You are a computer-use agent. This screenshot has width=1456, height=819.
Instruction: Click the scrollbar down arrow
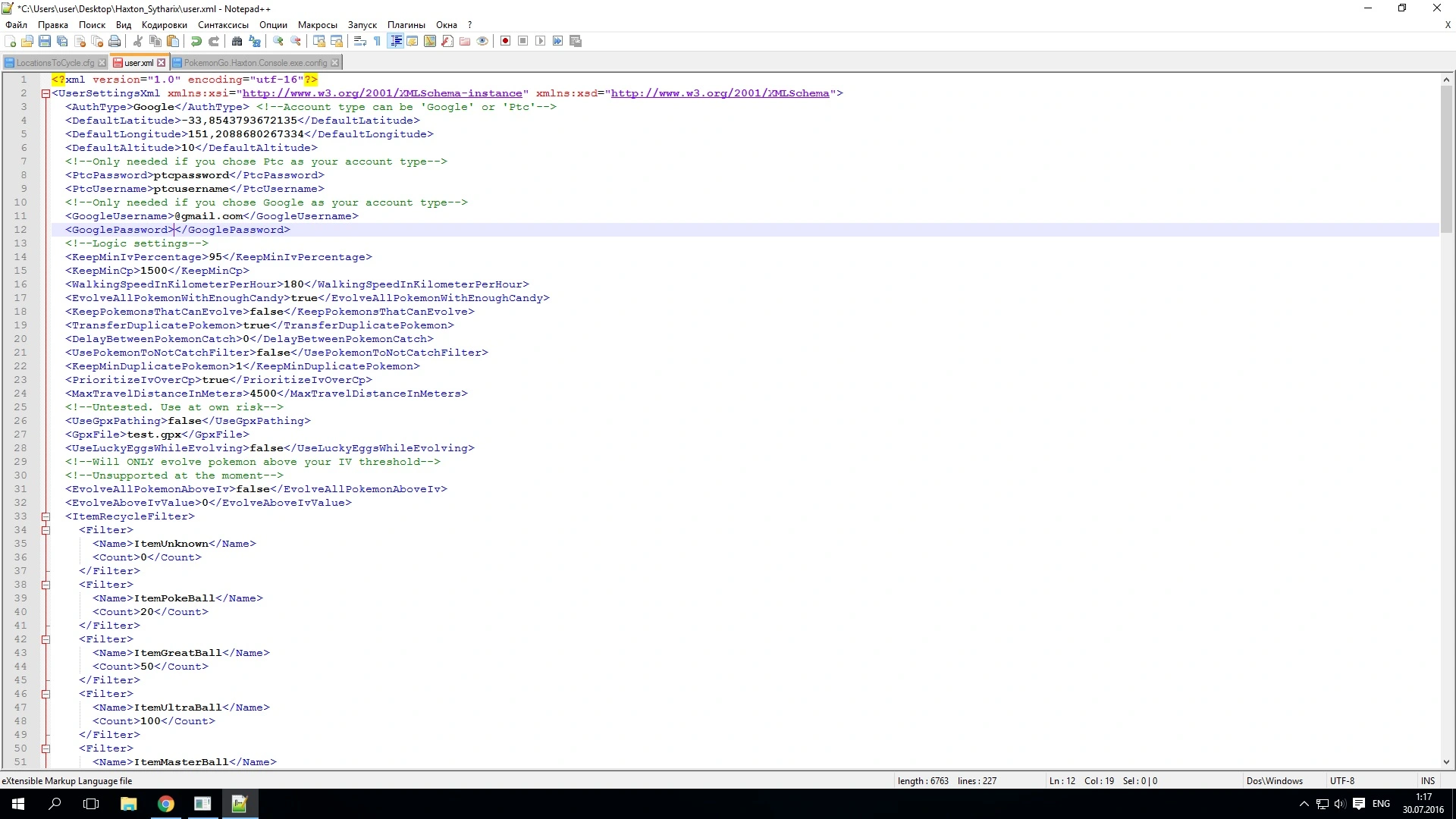tap(1446, 762)
